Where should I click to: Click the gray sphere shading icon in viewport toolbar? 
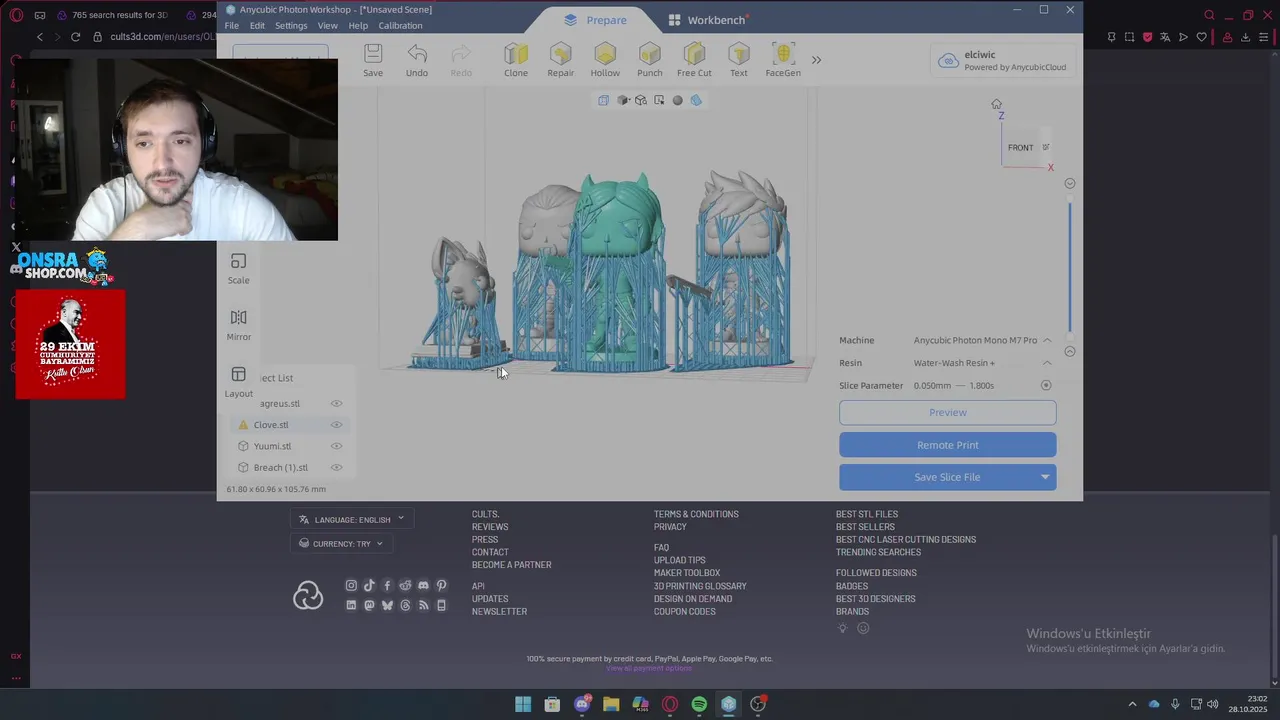677,100
